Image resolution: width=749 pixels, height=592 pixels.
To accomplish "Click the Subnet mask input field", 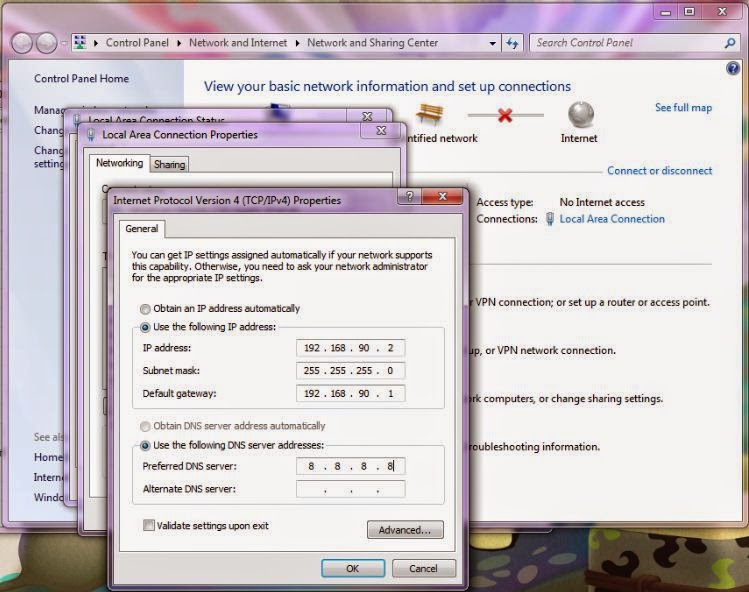I will [351, 371].
